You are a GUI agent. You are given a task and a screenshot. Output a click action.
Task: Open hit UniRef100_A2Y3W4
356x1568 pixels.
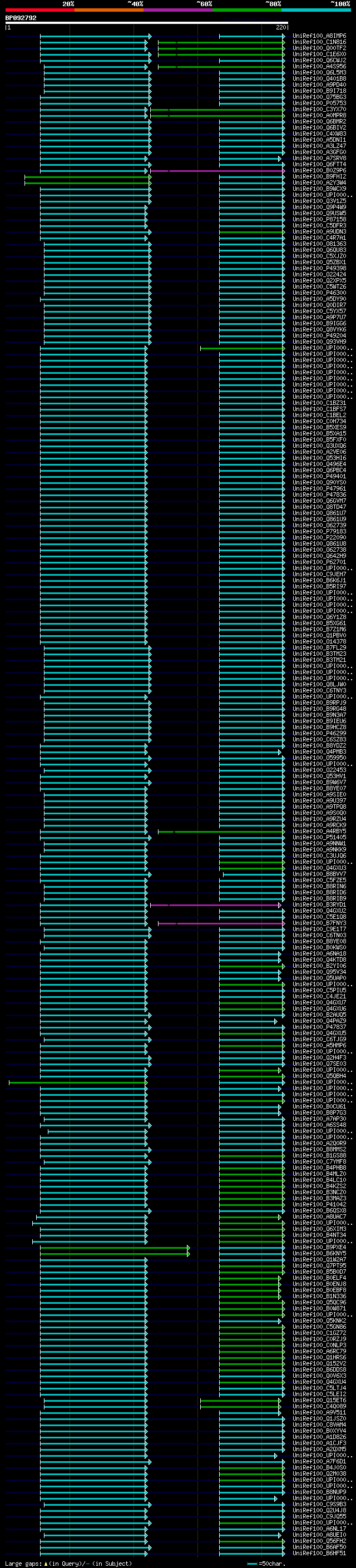coord(319,182)
